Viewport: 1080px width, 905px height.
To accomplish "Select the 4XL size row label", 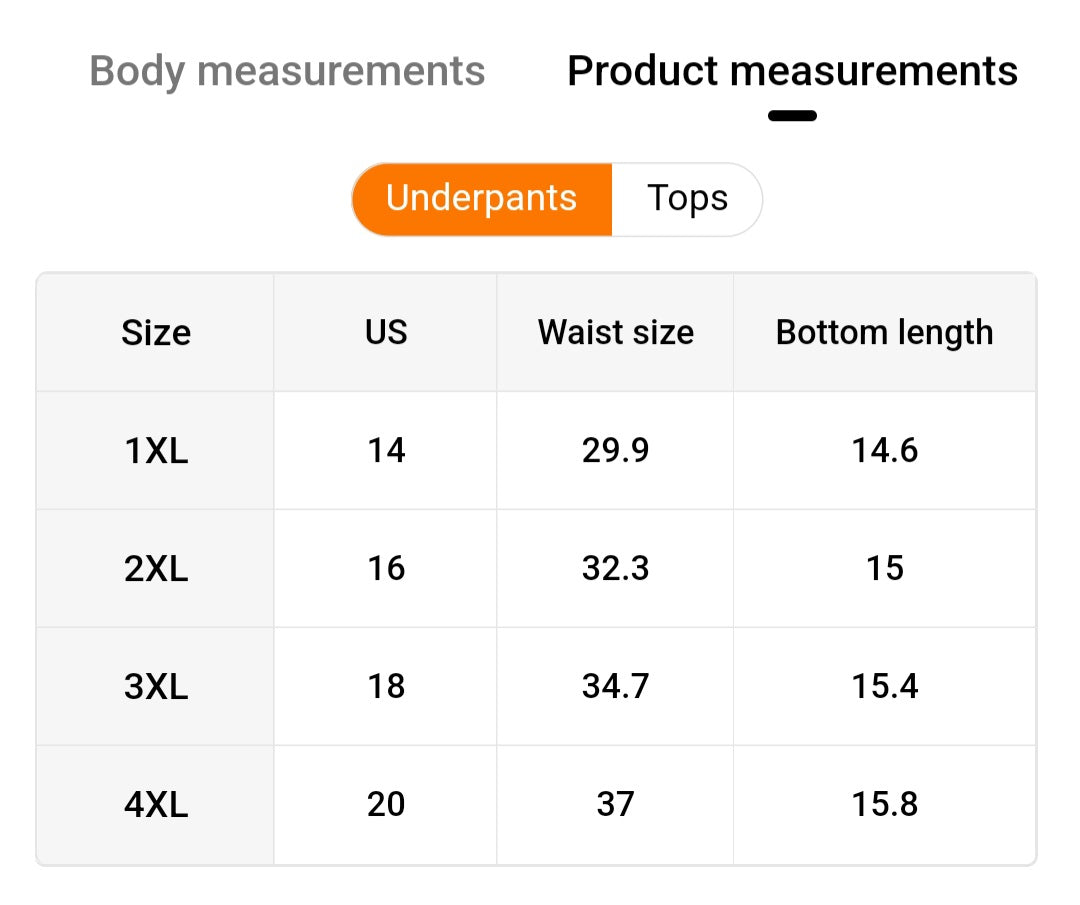I will click(156, 805).
